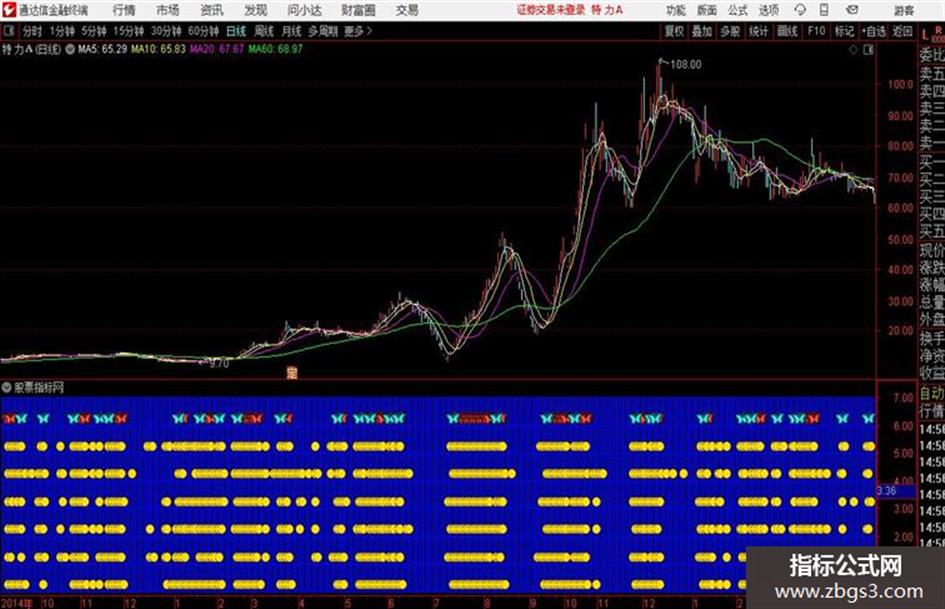Switch to 分时 chart
The width and height of the screenshot is (945, 609).
(x=33, y=31)
